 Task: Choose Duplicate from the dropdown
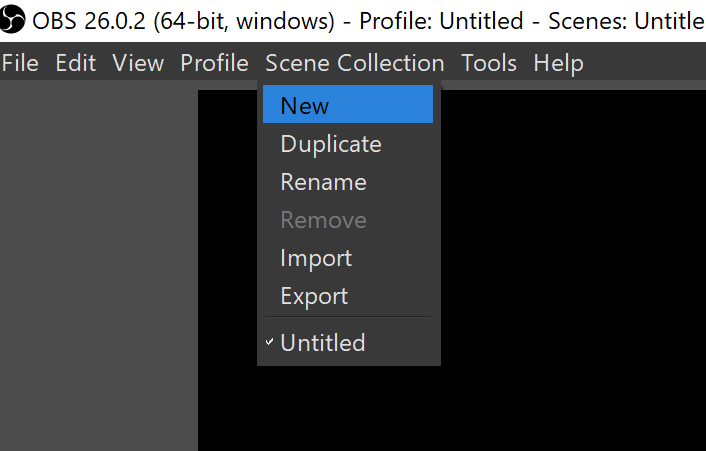click(x=331, y=144)
